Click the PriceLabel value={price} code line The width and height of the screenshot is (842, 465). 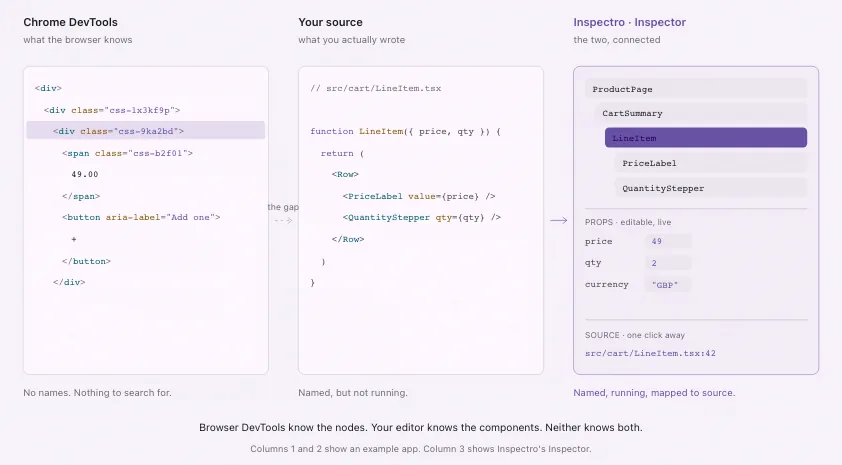coord(419,196)
